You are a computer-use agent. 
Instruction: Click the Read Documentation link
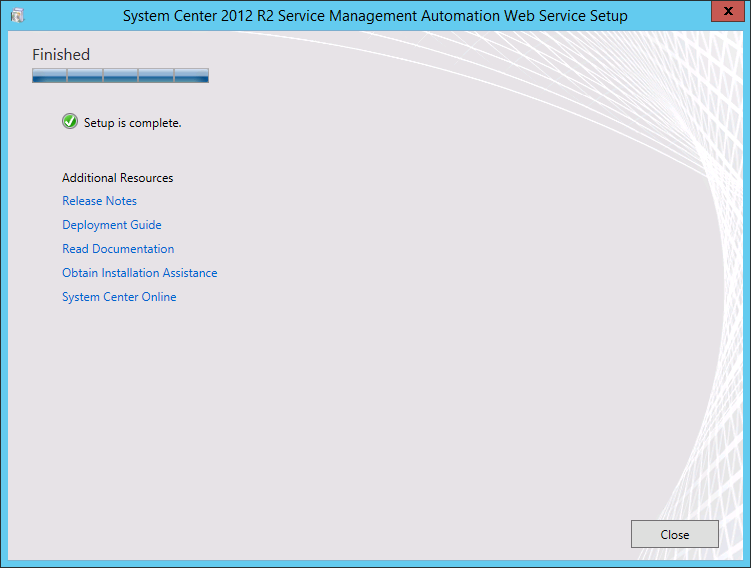pos(118,249)
